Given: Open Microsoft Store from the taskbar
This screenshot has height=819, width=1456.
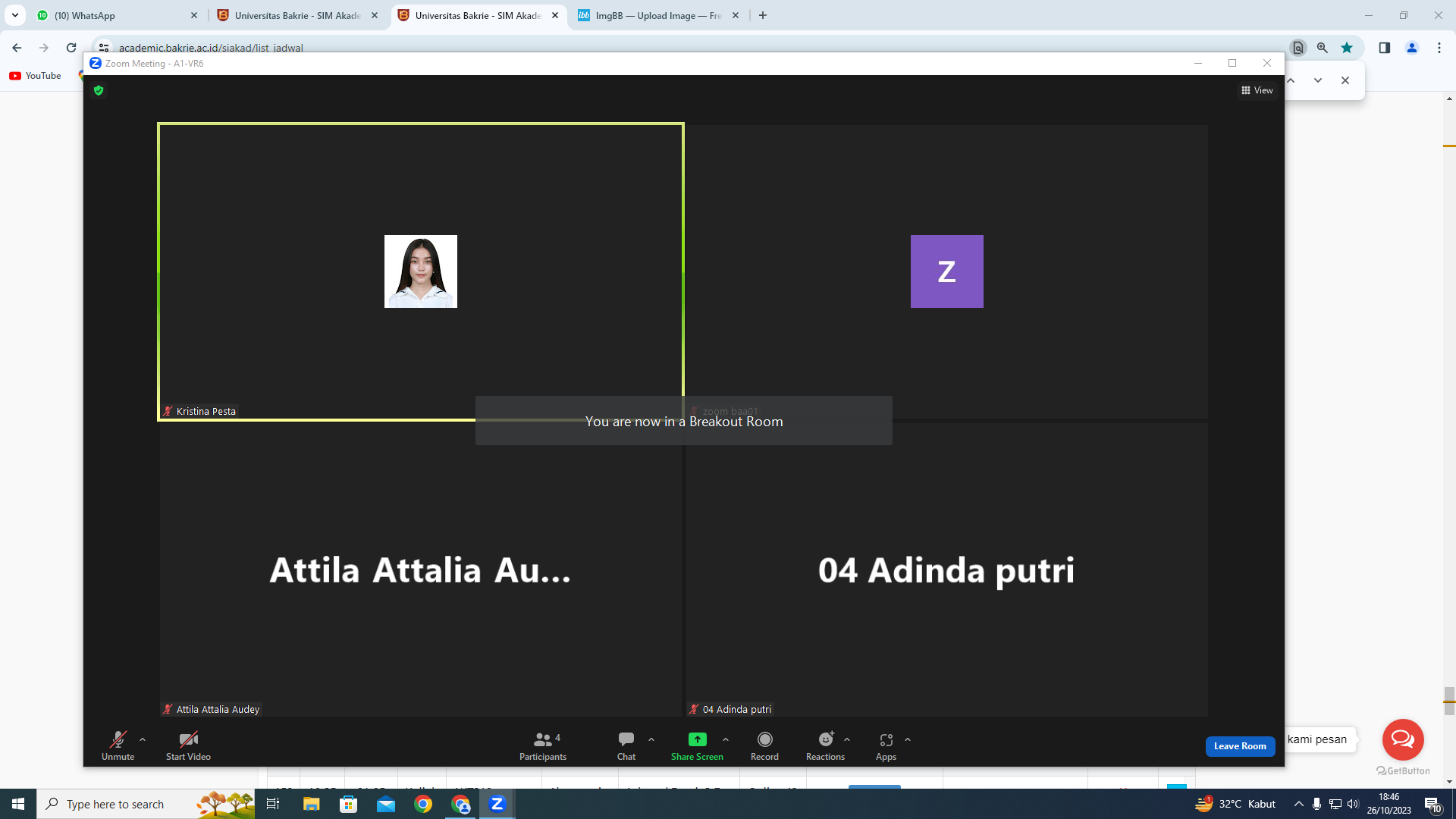Looking at the screenshot, I should coord(348,804).
